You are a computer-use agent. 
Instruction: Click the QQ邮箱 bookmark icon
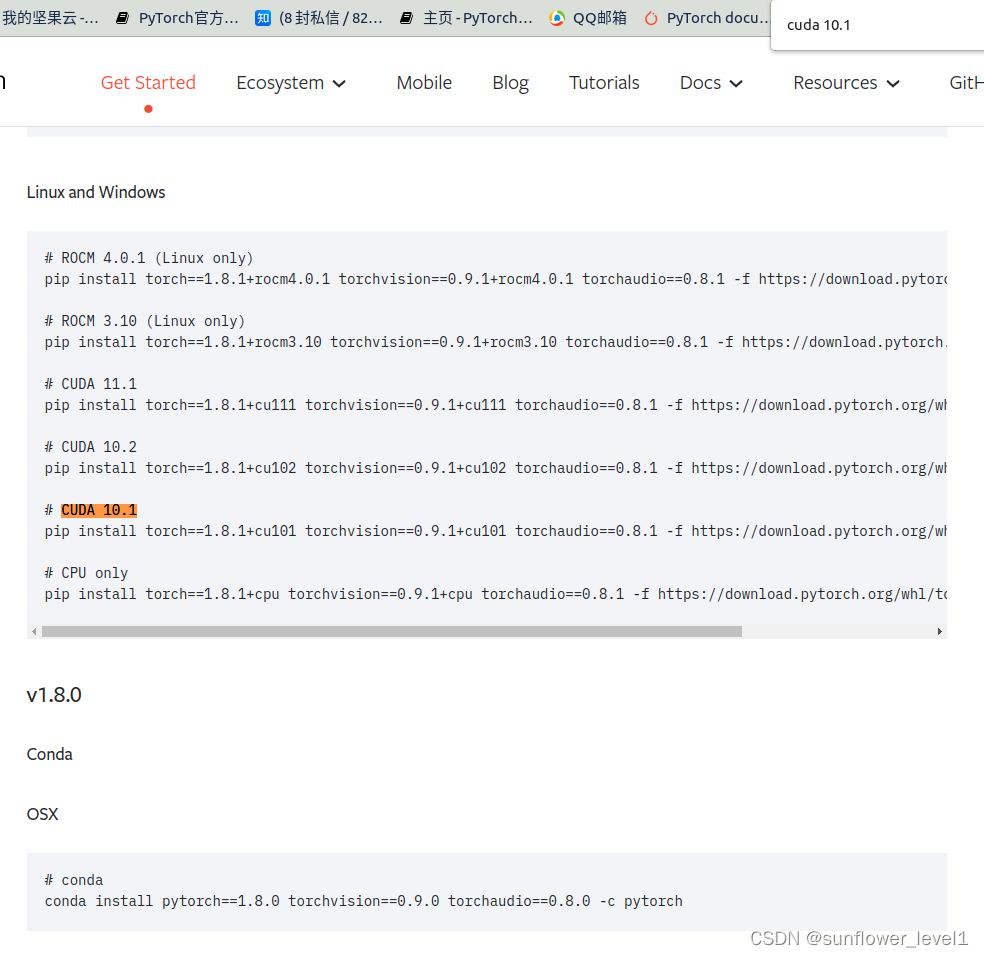(557, 18)
